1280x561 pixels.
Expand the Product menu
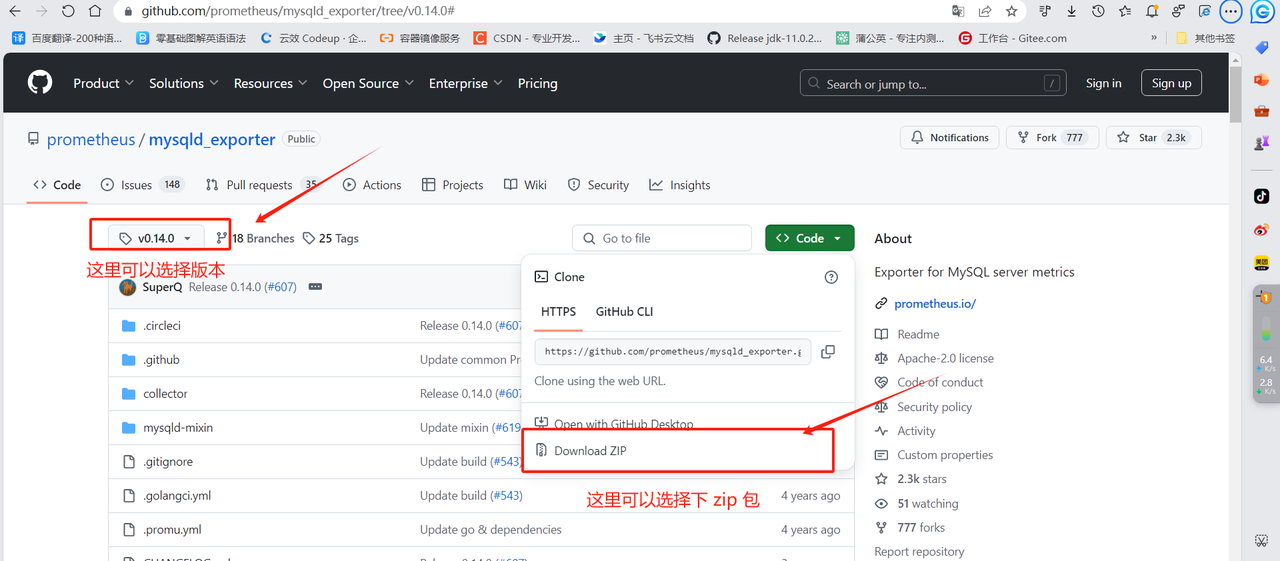tap(103, 83)
